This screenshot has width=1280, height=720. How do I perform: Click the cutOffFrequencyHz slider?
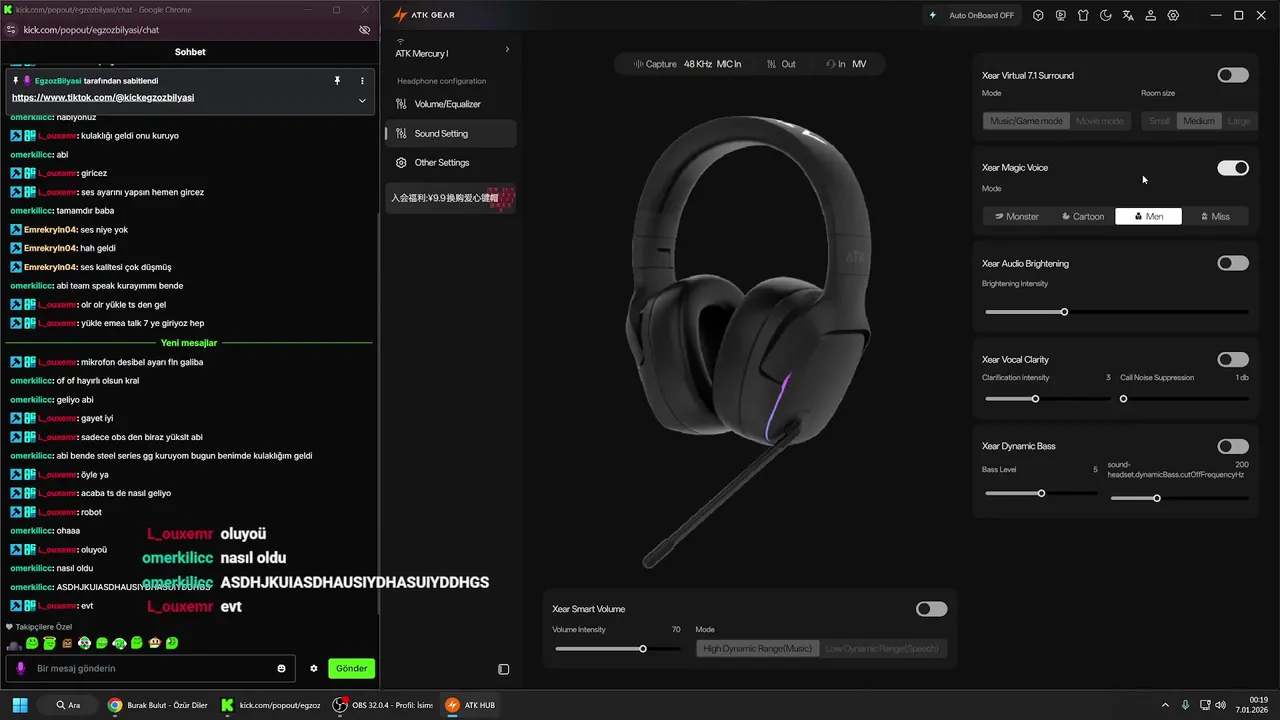pos(1179,498)
